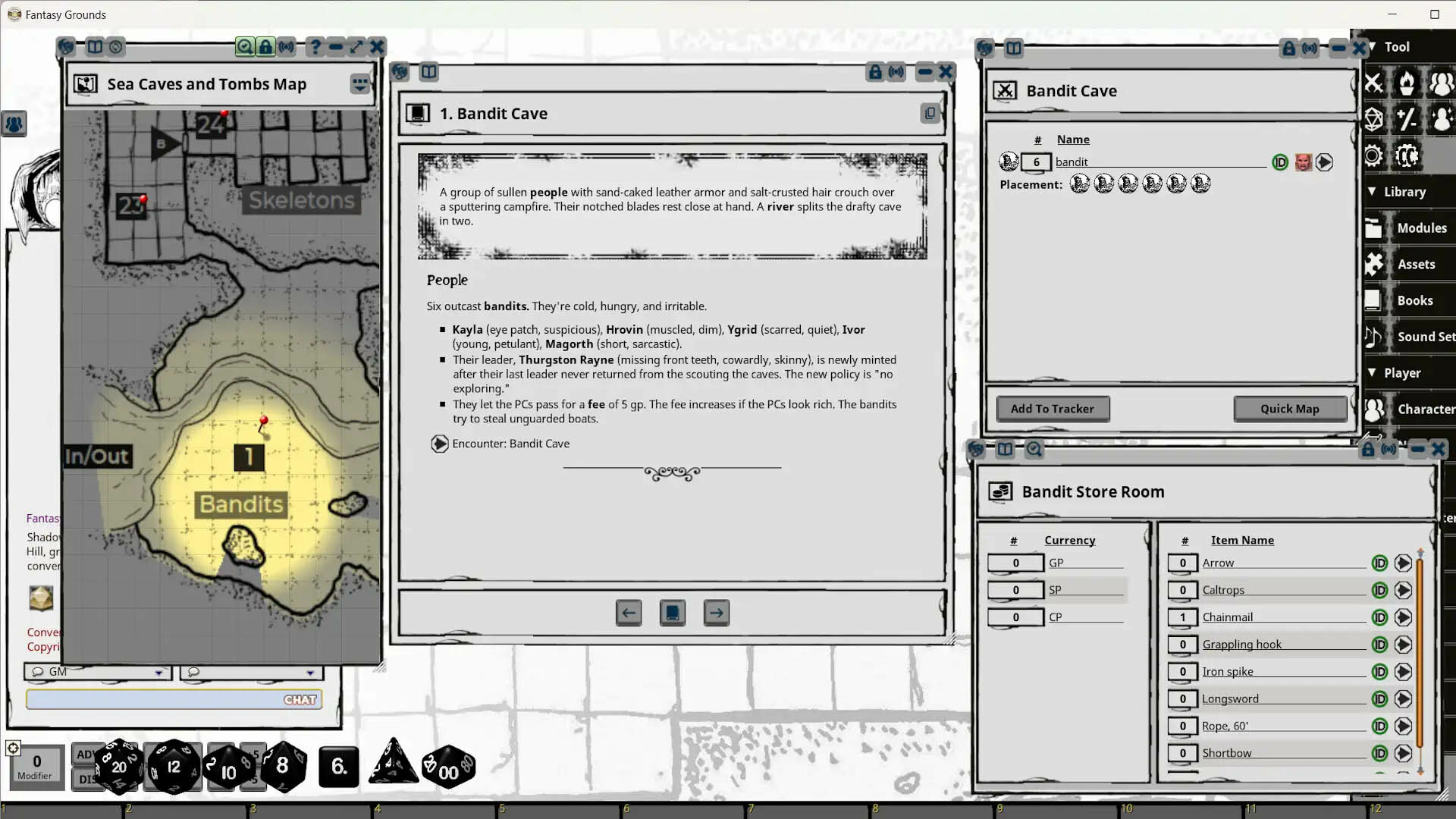Viewport: 1456px width, 819px height.
Task: Click the broadcast icon on the map window toolbar
Action: pos(286,47)
